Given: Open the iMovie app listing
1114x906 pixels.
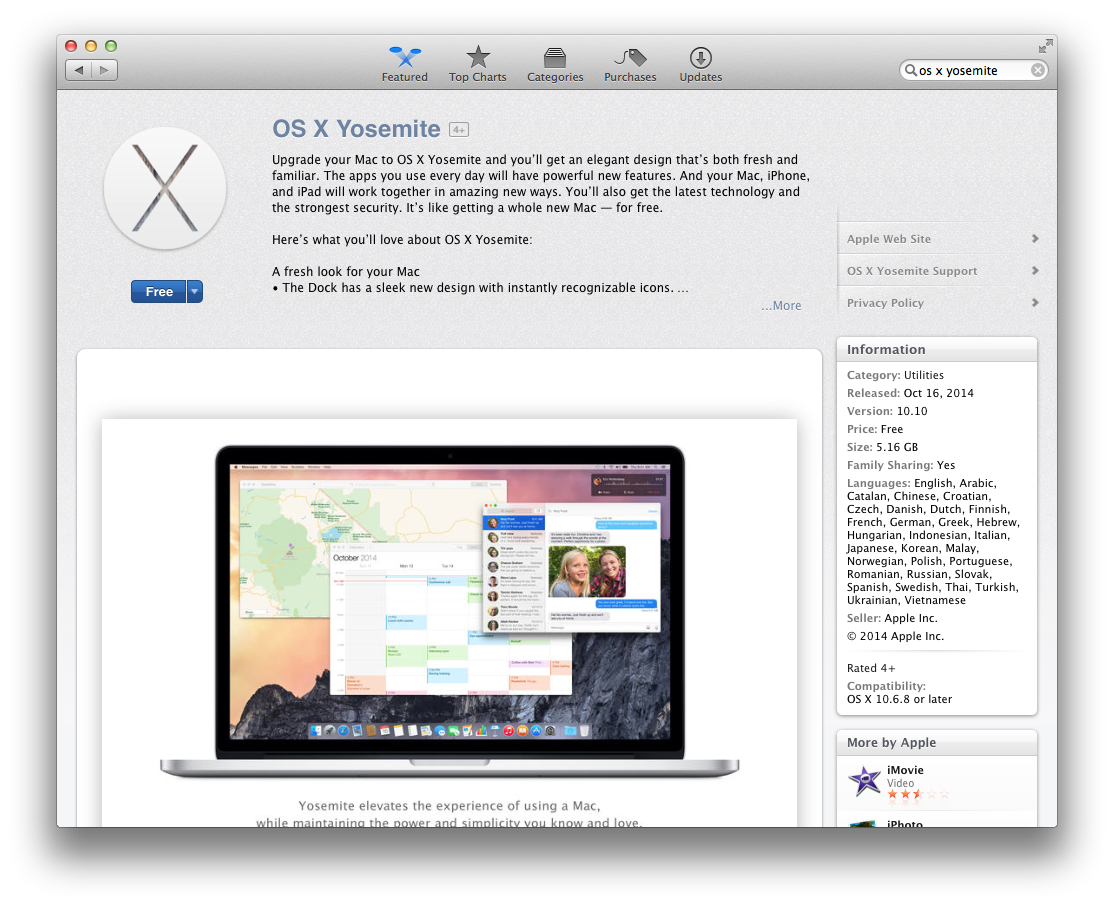Looking at the screenshot, I should click(905, 770).
